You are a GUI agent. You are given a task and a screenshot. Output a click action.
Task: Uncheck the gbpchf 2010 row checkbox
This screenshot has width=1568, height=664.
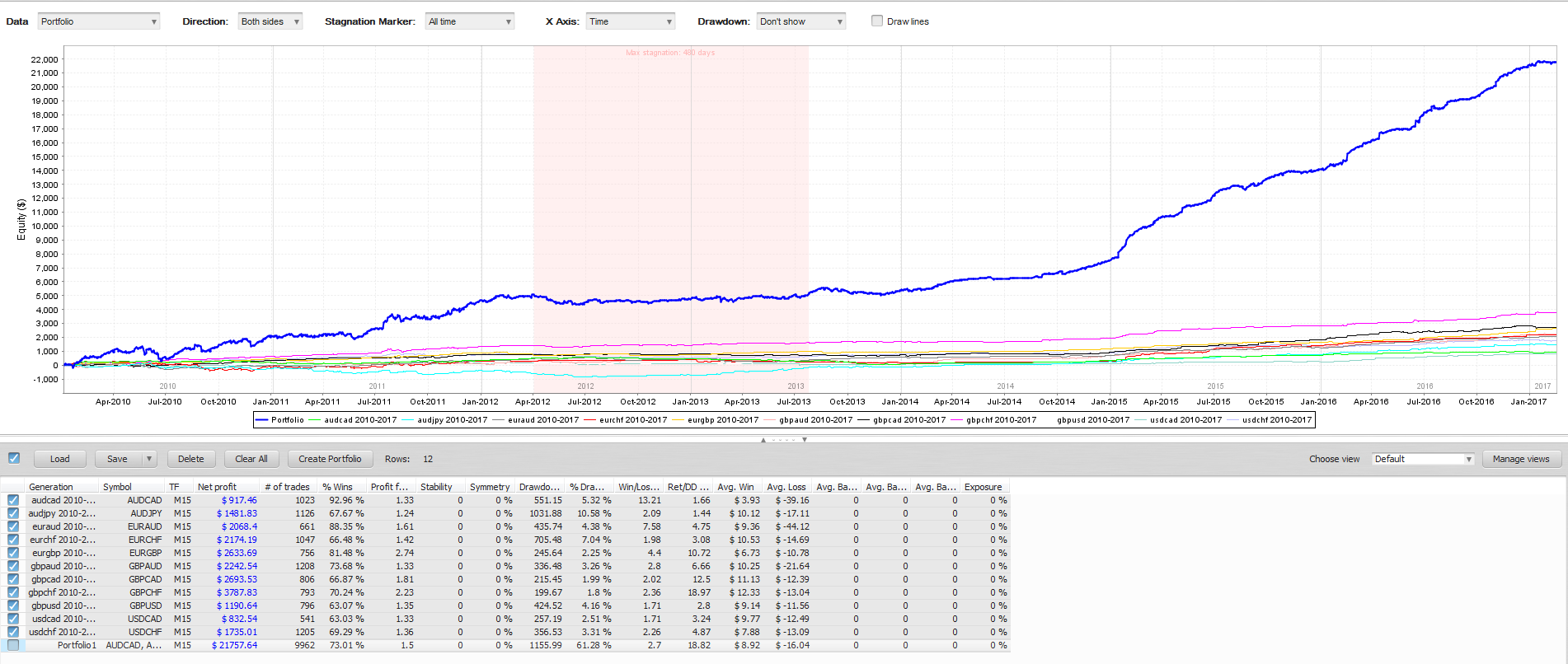[x=13, y=592]
